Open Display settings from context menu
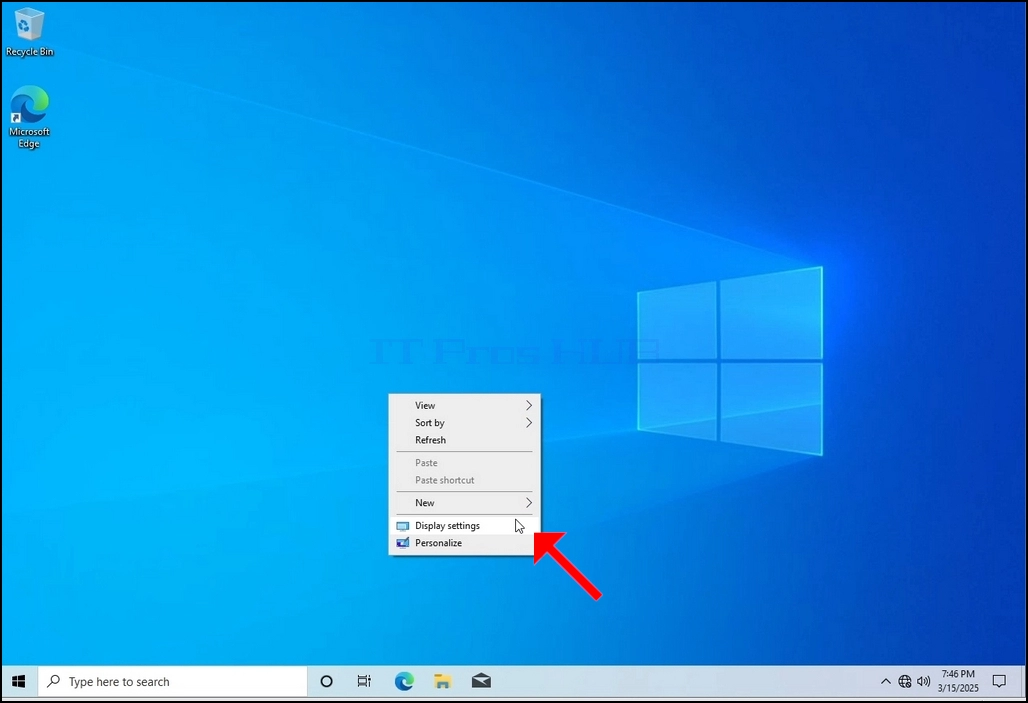The width and height of the screenshot is (1028, 703). [x=465, y=526]
